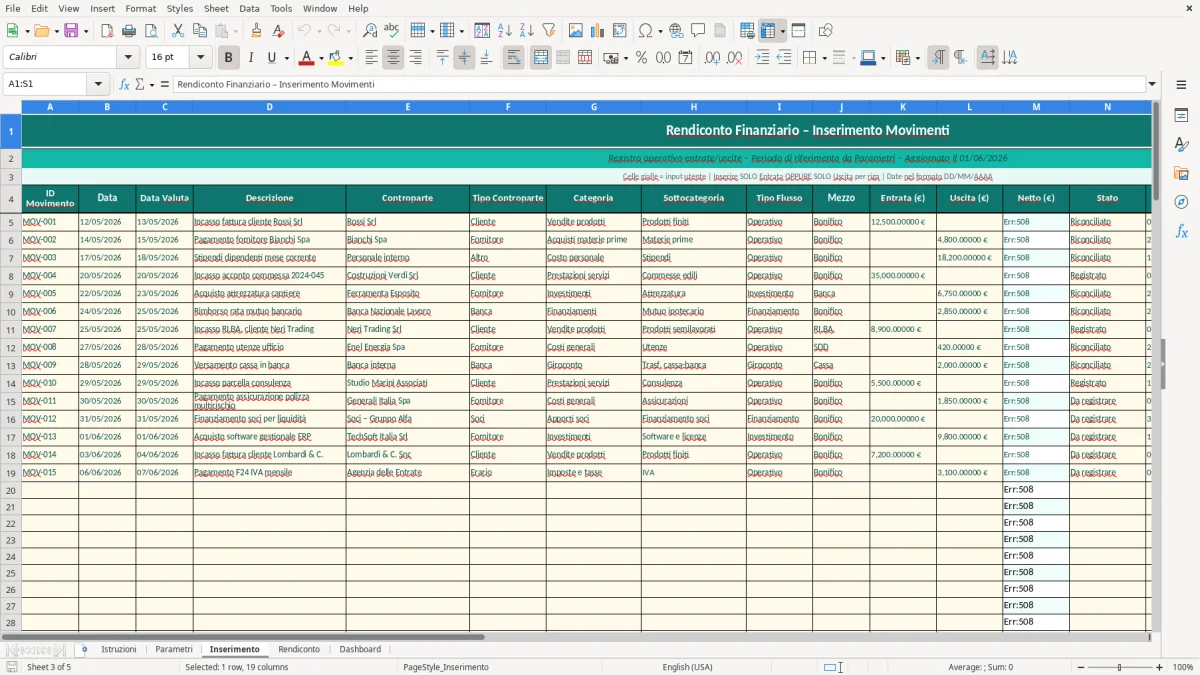The image size is (1200, 675).
Task: Select Clone Formatting paintbrush
Action: pyautogui.click(x=257, y=31)
